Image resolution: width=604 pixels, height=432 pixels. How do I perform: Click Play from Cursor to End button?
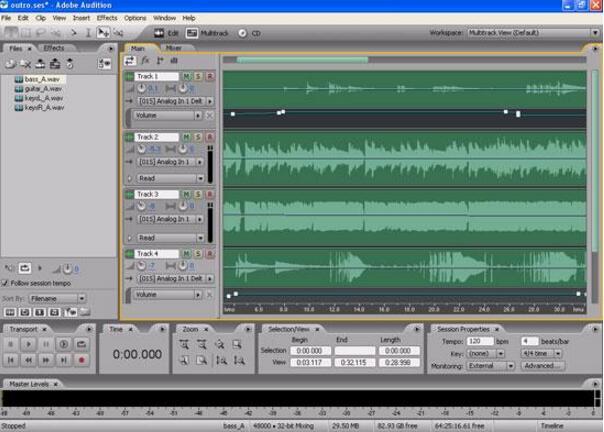64,344
